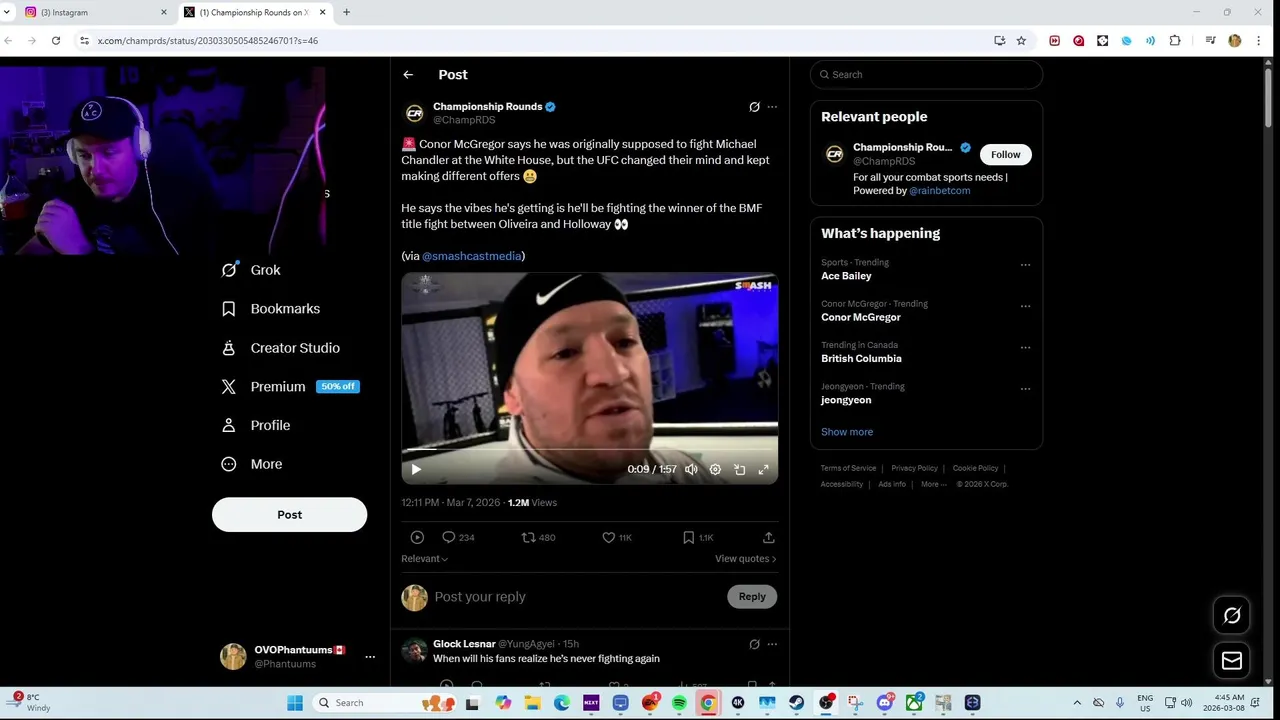Click the Grok icon on Glock Lesnar's reply
1280x720 pixels.
point(754,644)
